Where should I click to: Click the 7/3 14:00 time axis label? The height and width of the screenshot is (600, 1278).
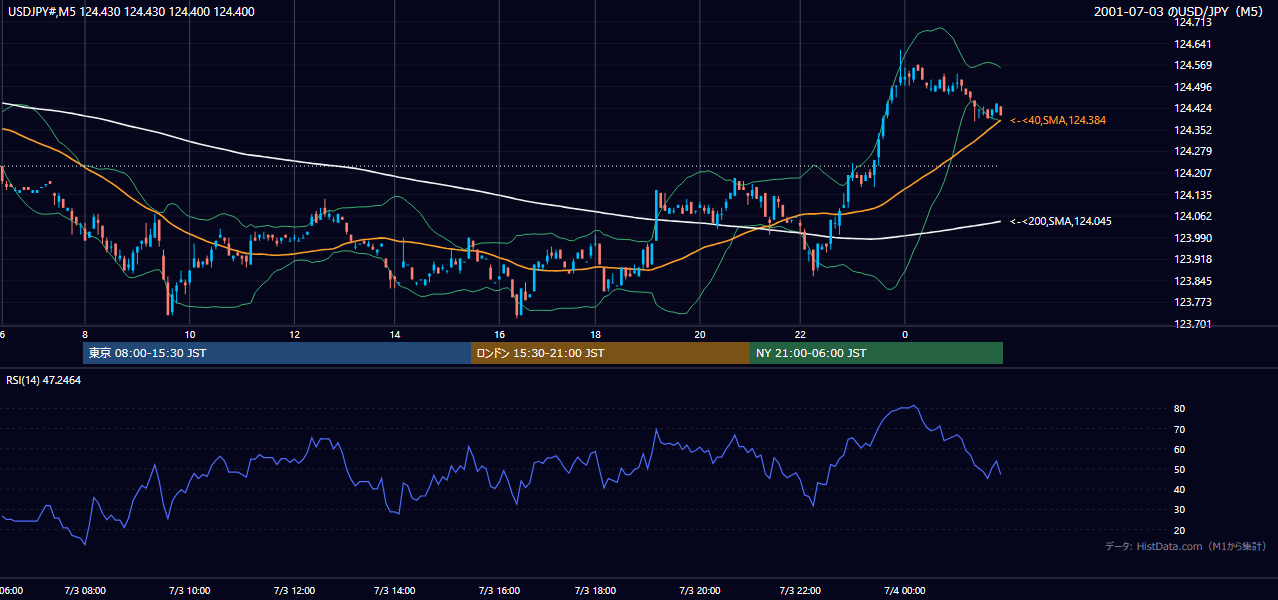[393, 590]
